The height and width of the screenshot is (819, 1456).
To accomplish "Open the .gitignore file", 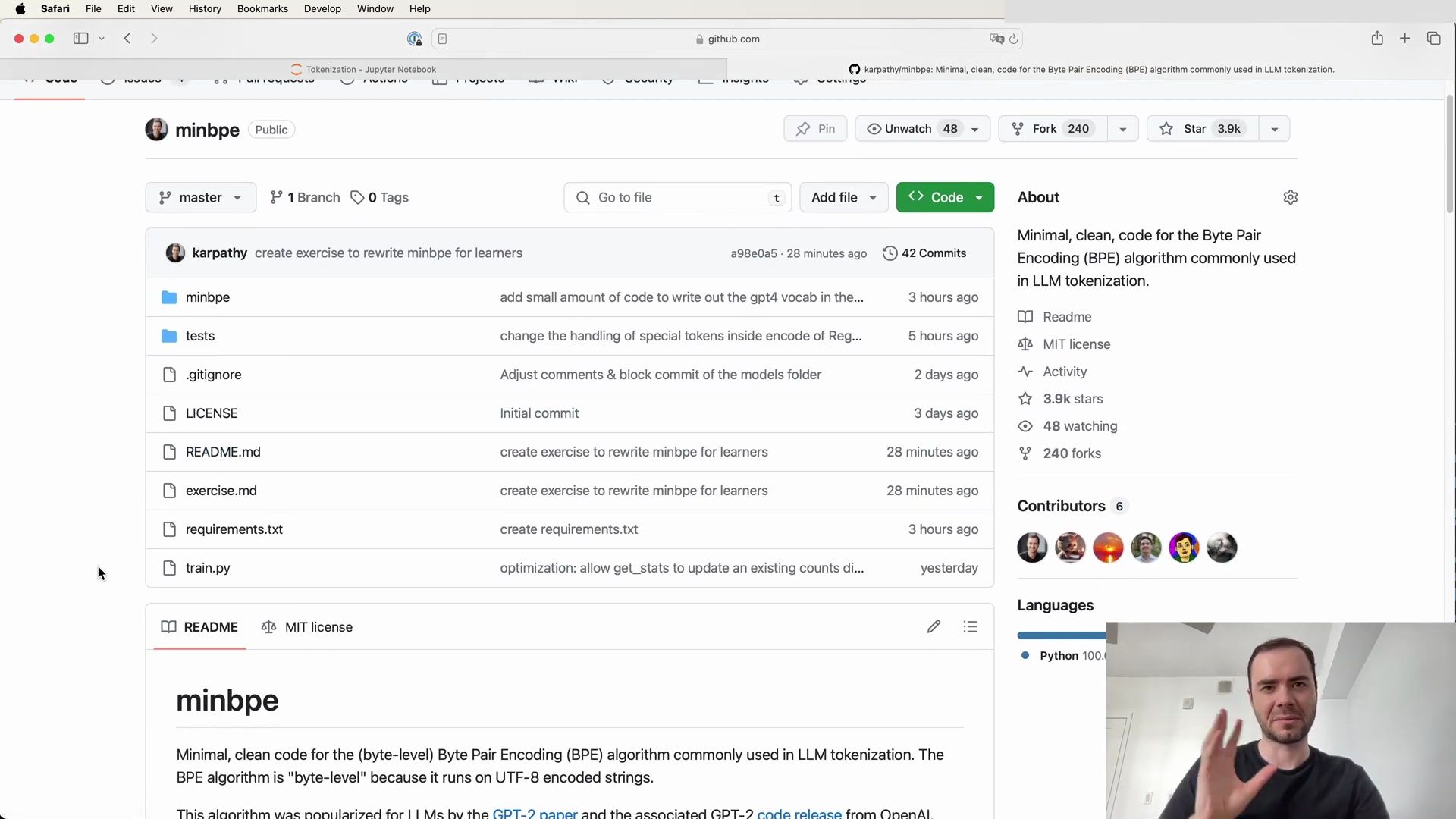I will (x=213, y=375).
